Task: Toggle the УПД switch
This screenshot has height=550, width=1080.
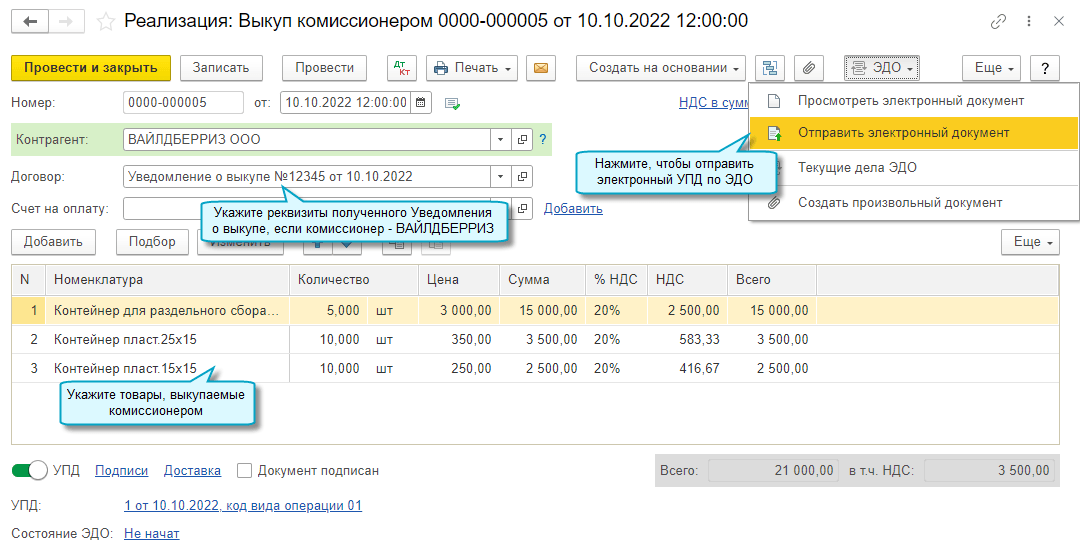Action: 30,470
